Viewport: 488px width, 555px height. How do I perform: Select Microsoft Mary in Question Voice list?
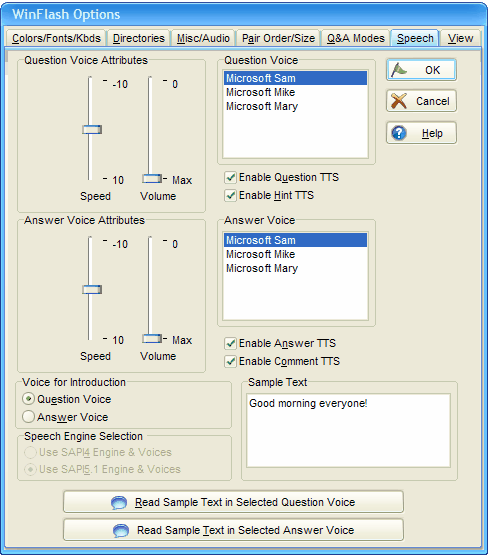(295, 106)
